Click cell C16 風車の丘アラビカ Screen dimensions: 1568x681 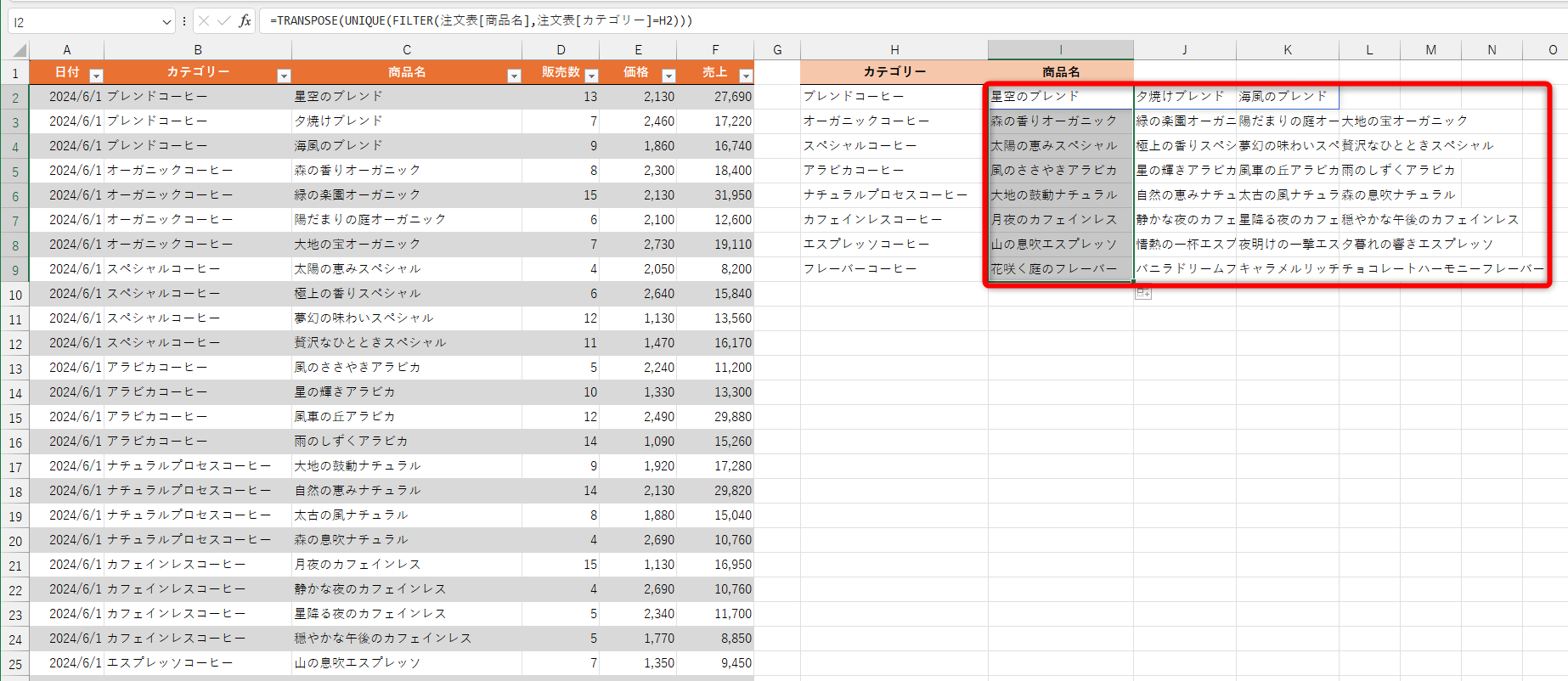407,417
